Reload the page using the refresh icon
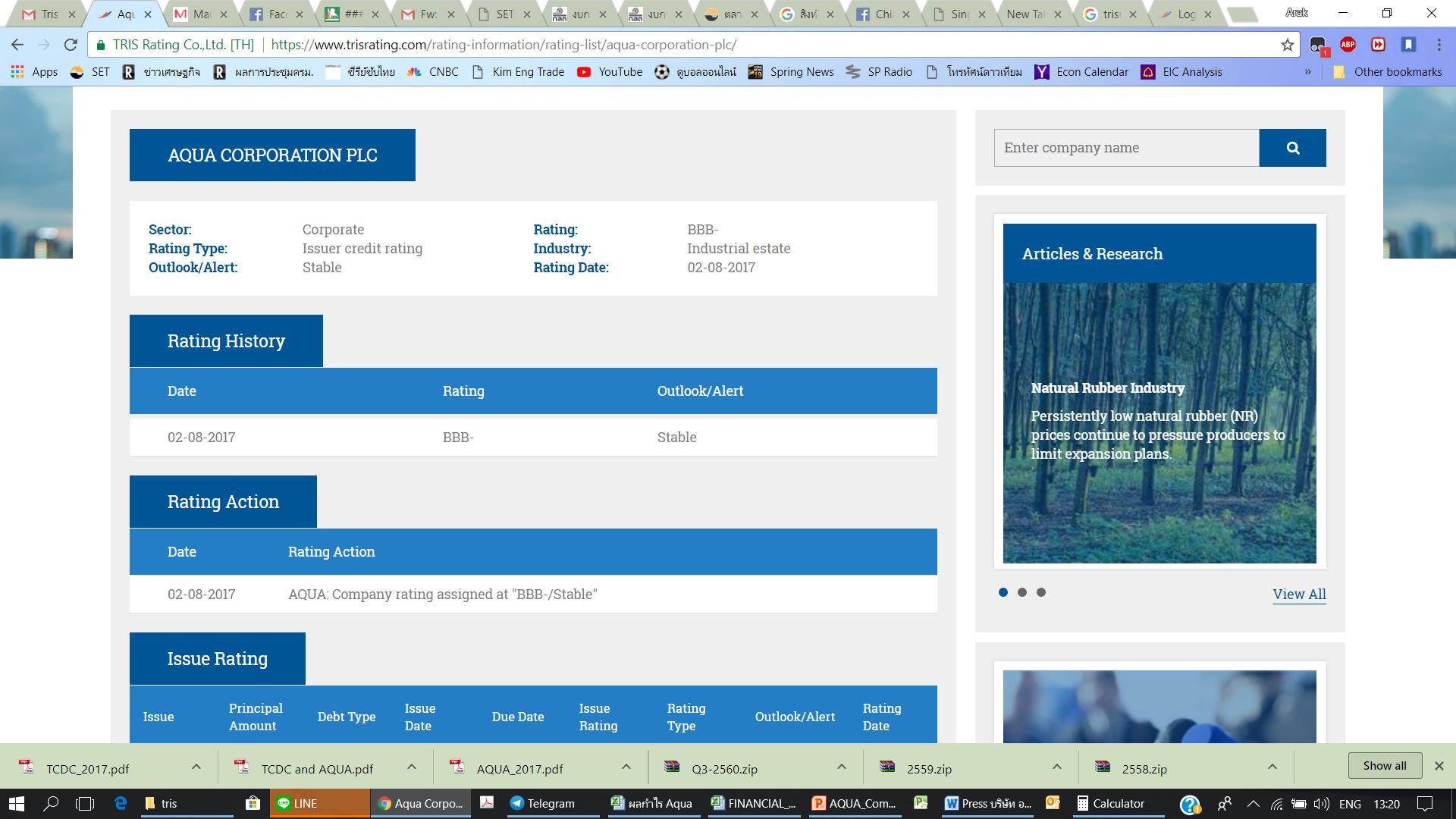This screenshot has height=819, width=1456. click(x=71, y=45)
